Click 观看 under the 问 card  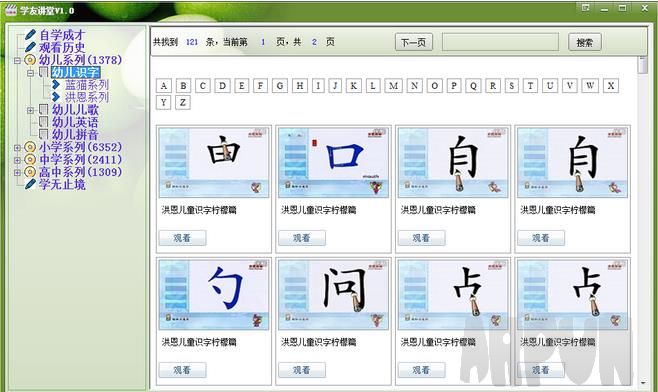pyautogui.click(x=302, y=370)
